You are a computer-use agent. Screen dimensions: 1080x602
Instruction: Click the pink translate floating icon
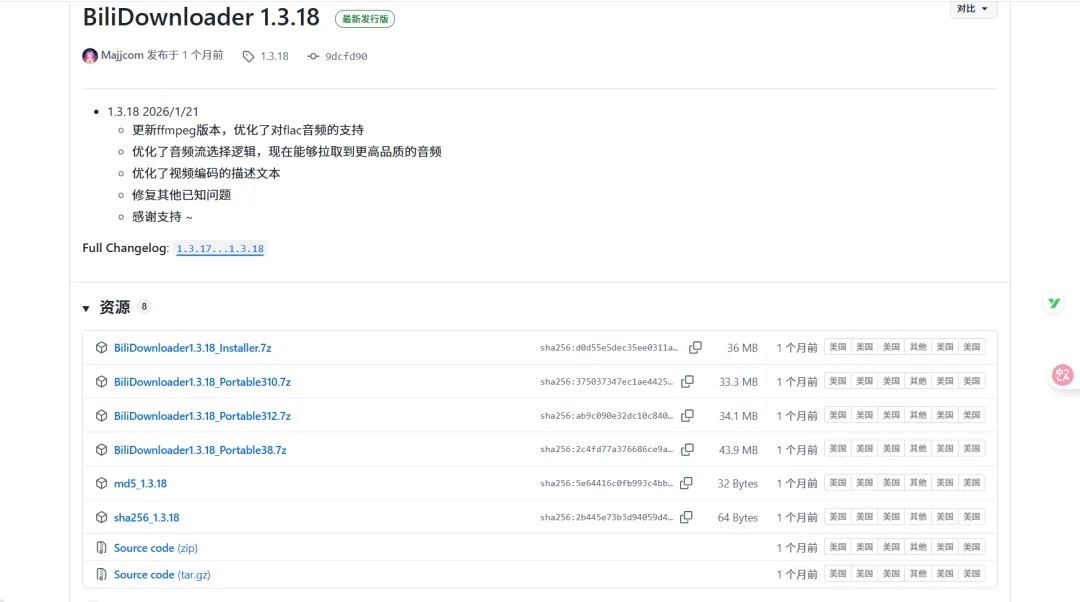tap(1062, 375)
